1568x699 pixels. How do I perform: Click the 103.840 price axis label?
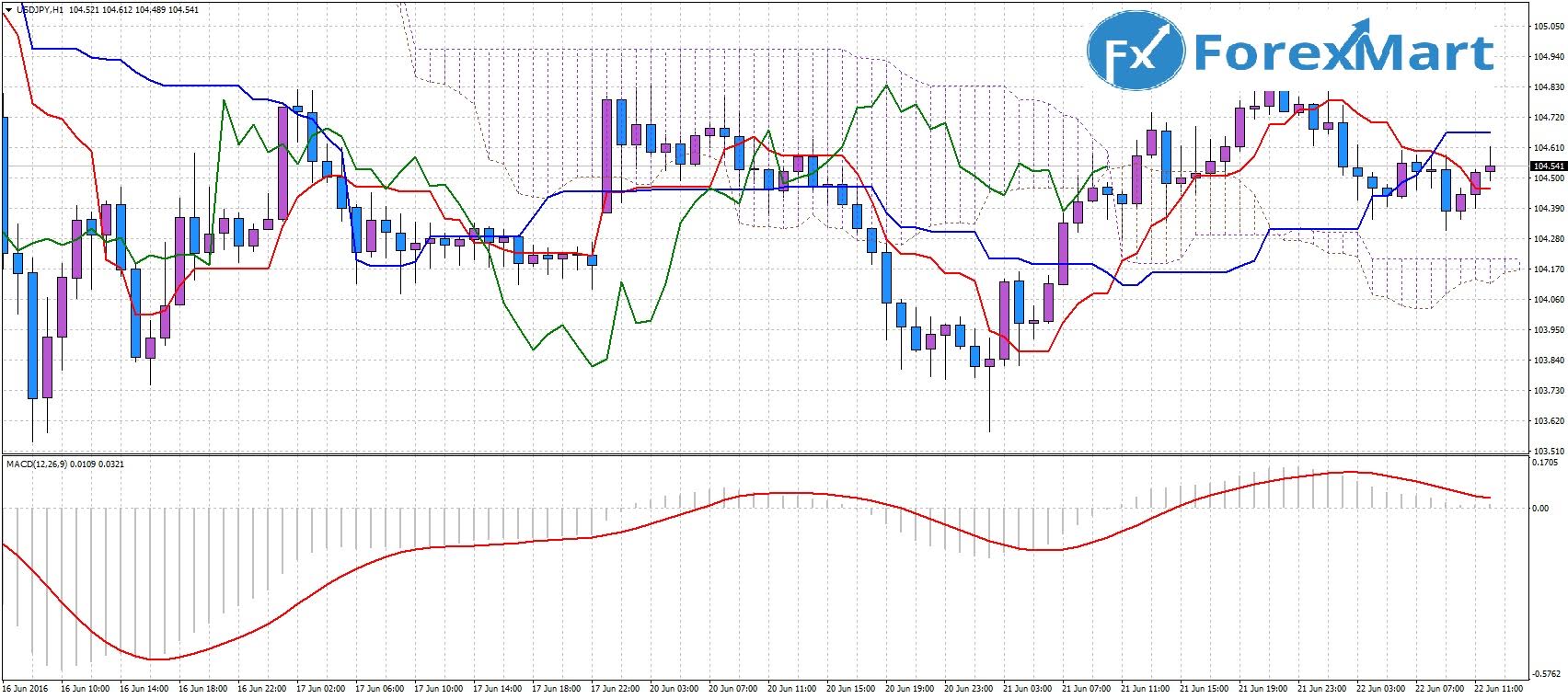(1550, 361)
